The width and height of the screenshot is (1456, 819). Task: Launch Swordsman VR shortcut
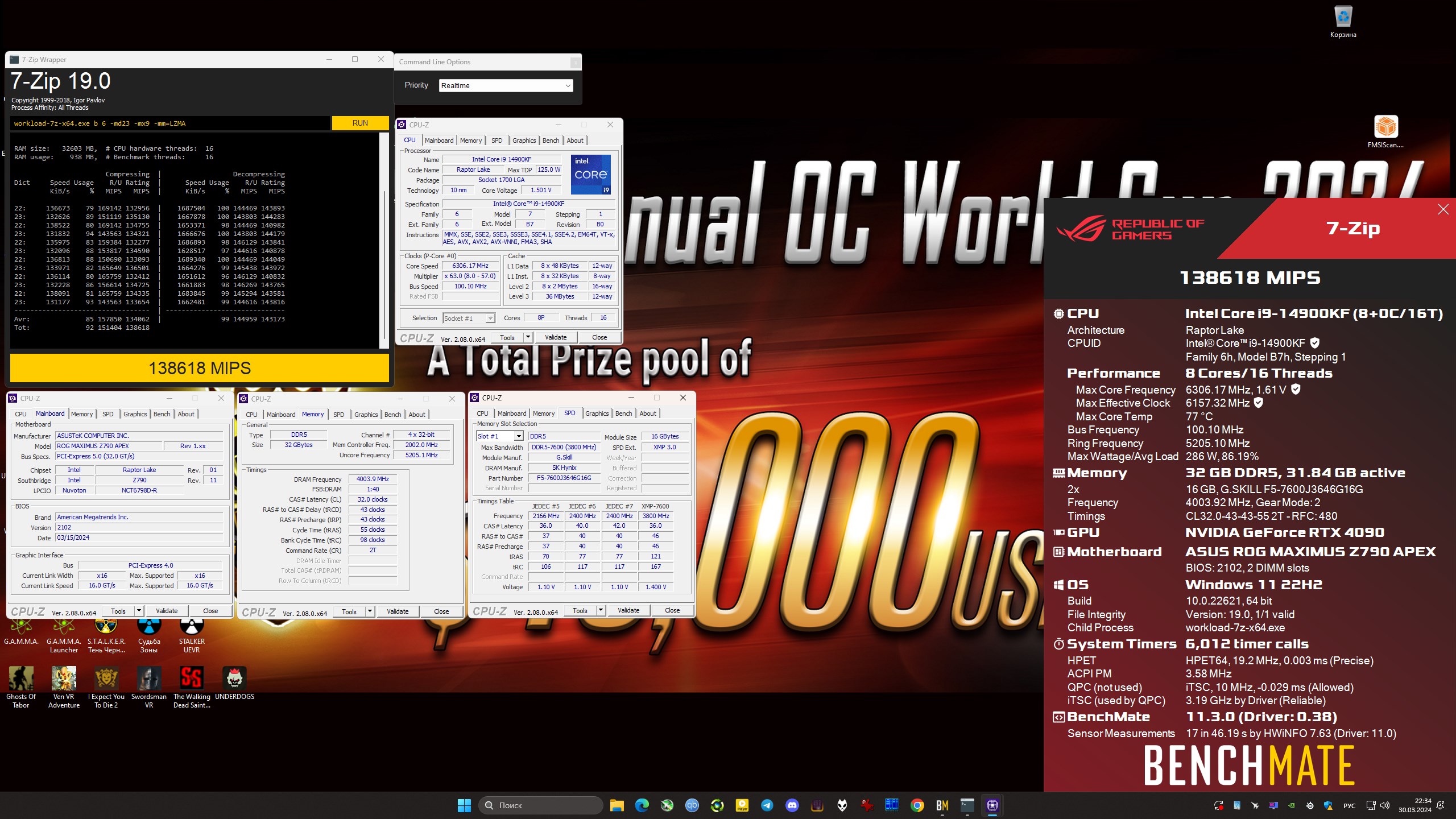(149, 687)
